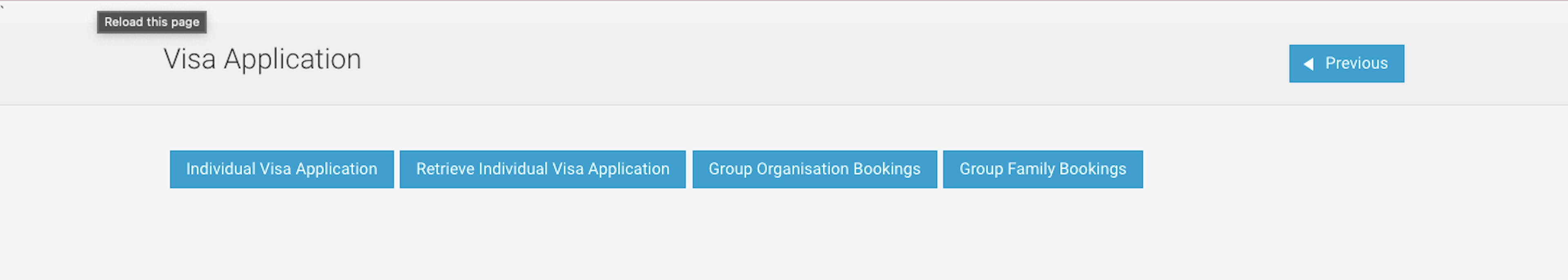Click the Family bookings blue button
Screen dimensions: 1568x280
coord(1043,169)
